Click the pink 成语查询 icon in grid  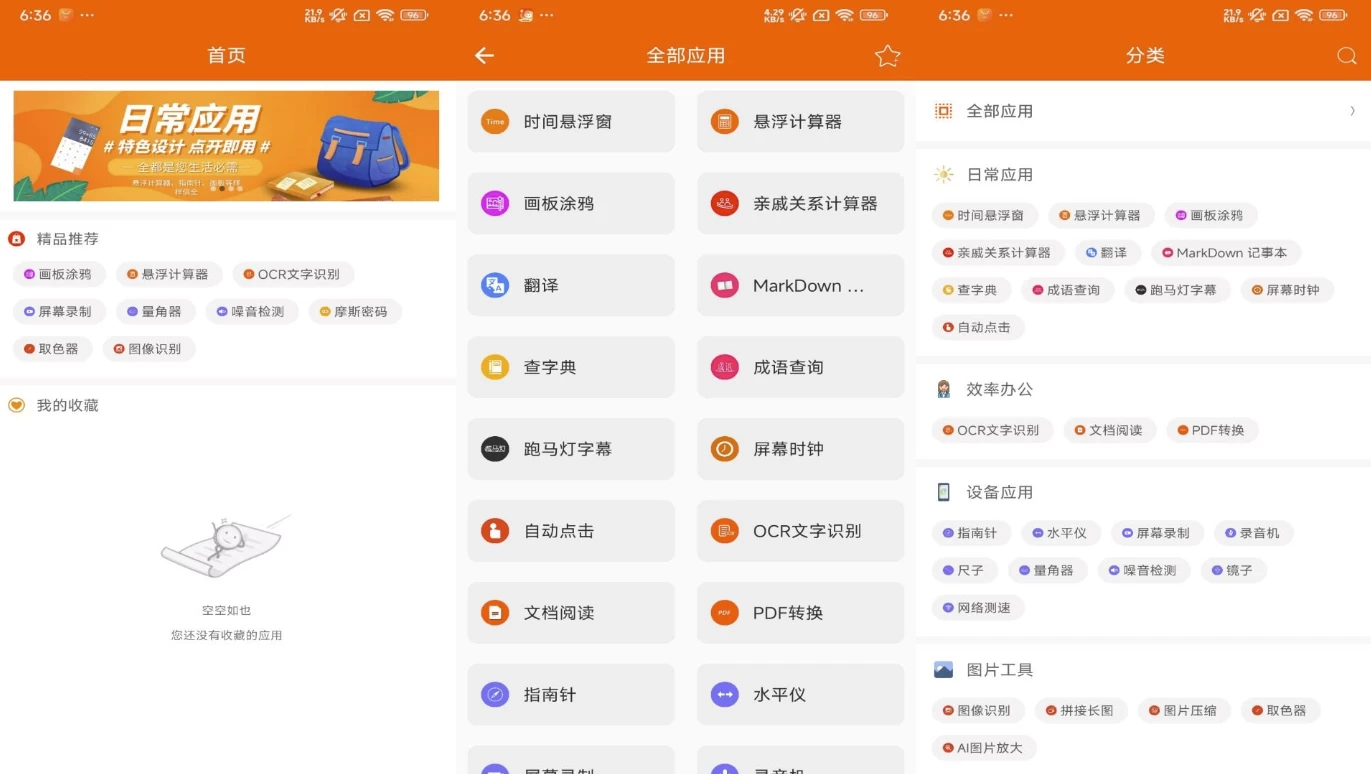(725, 367)
